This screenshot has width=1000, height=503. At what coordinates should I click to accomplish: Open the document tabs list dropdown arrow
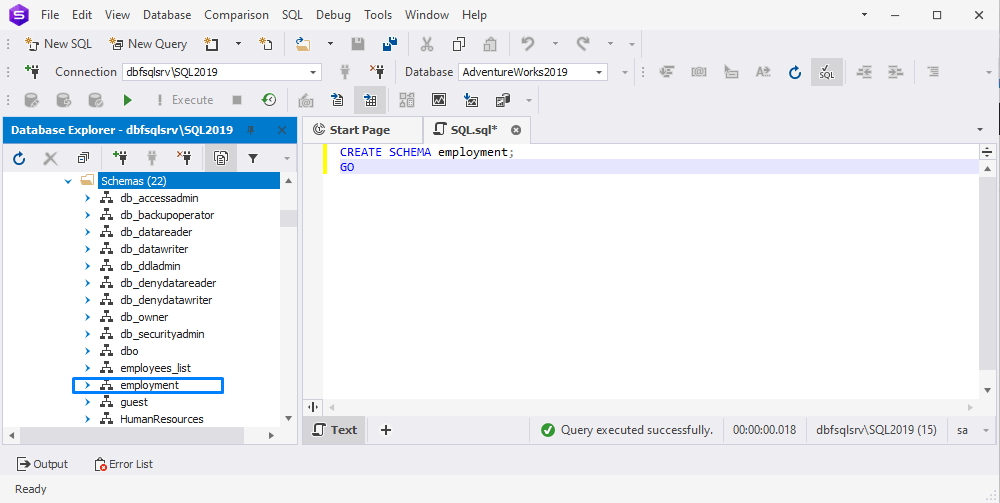pyautogui.click(x=980, y=130)
